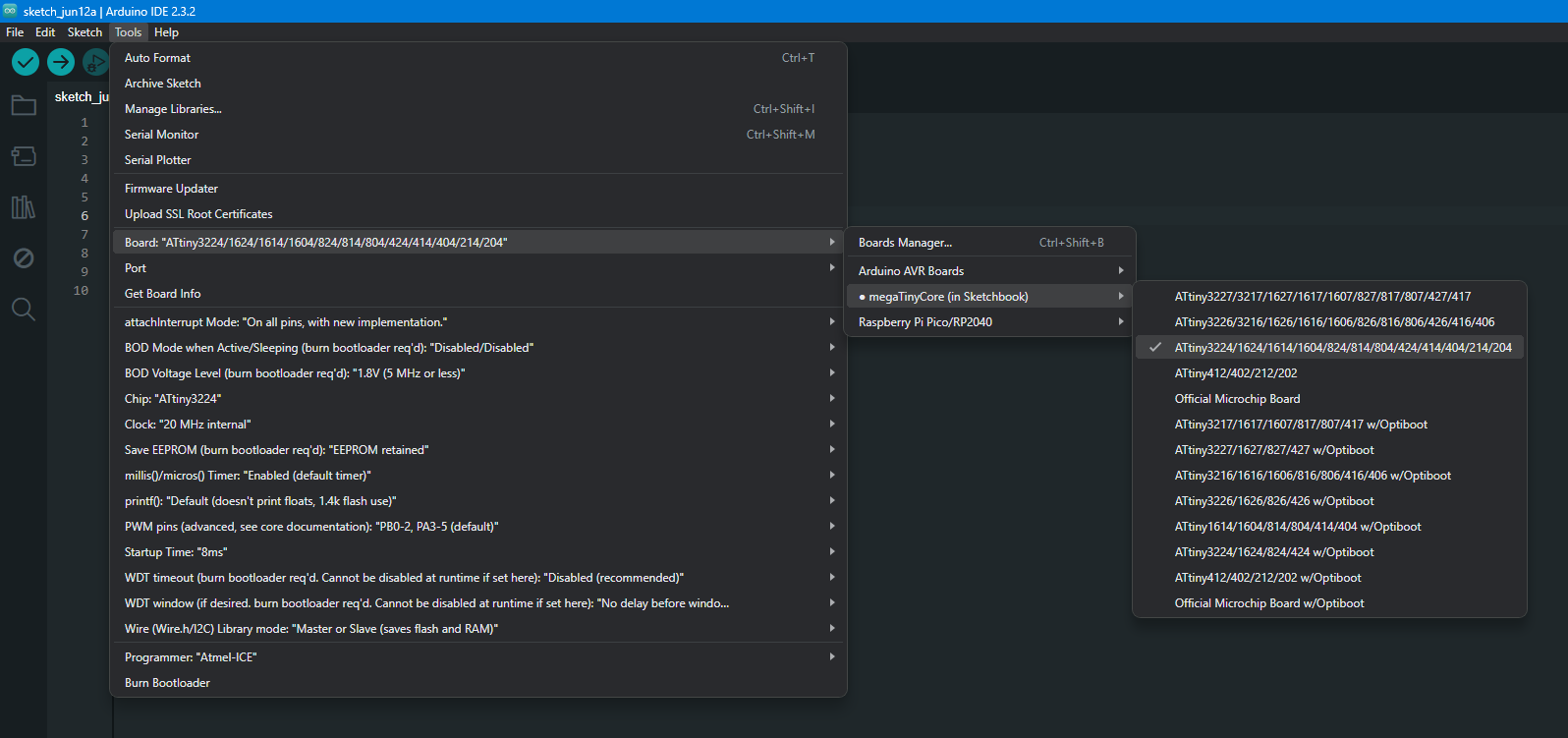Expand BOD Mode when Active/Sleeping submenu
The image size is (1568, 738).
coord(478,348)
